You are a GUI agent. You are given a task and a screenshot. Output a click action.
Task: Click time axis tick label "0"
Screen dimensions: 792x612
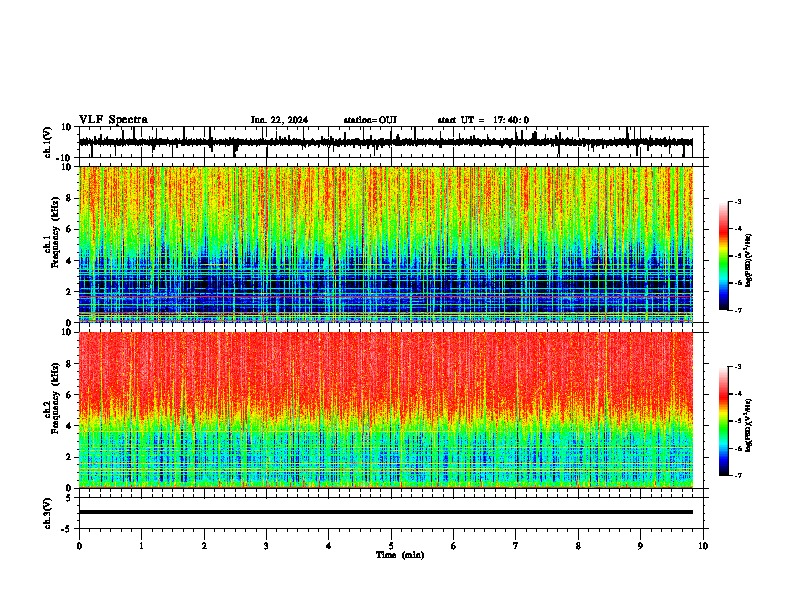pyautogui.click(x=79, y=546)
